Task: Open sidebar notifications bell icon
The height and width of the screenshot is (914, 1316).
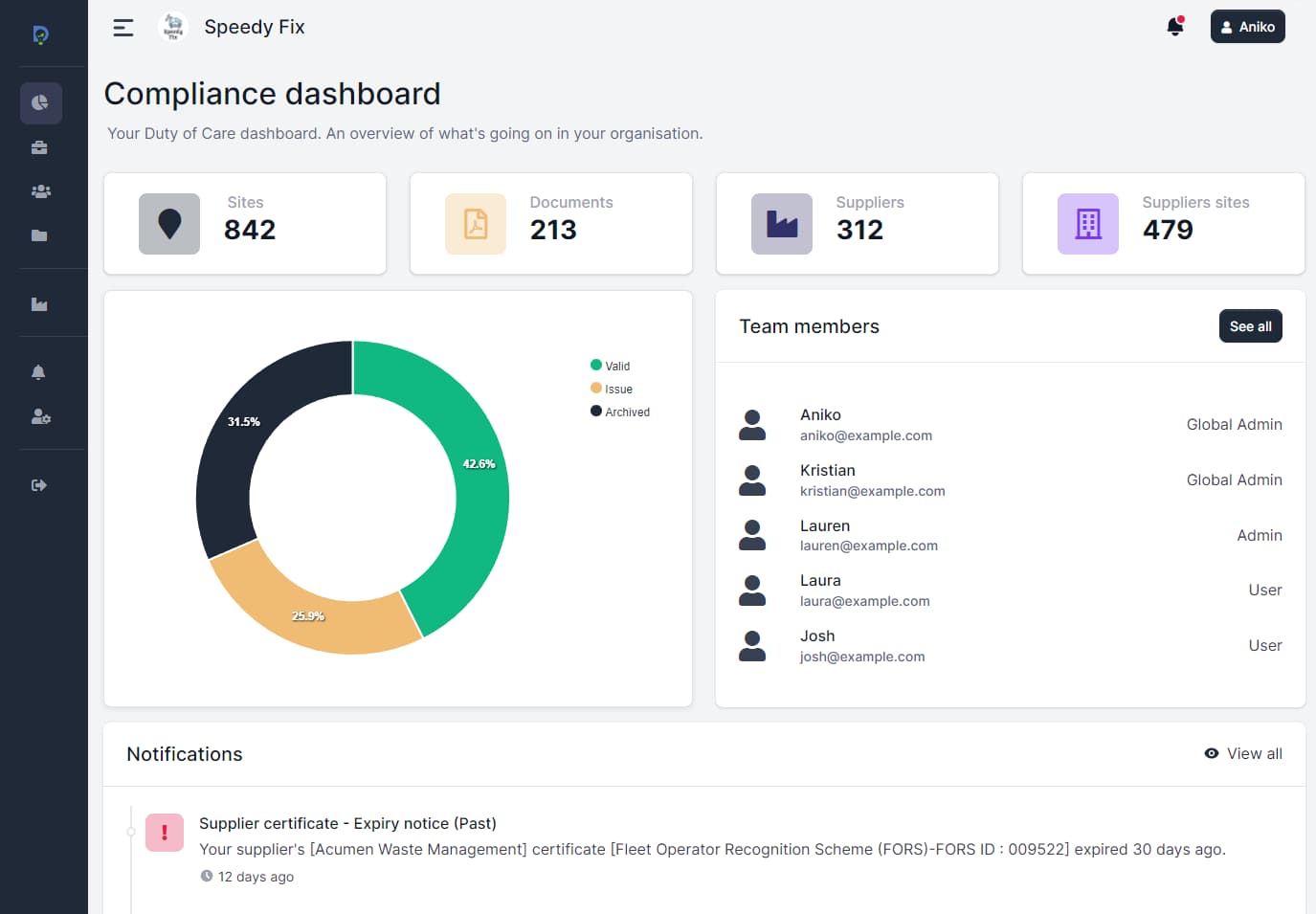Action: pos(38,371)
